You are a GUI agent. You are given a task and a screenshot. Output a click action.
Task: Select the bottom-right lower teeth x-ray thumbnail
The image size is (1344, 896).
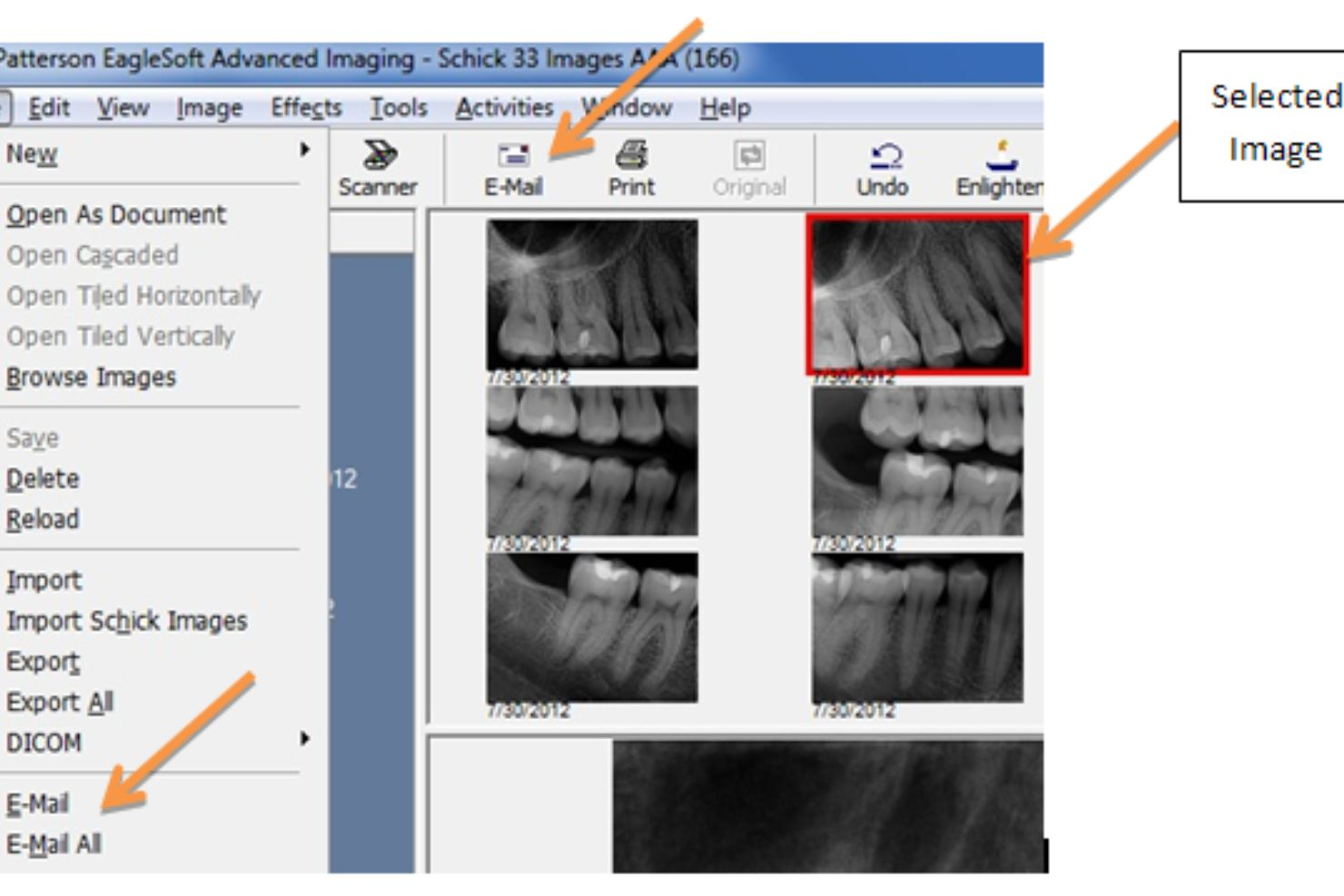[917, 627]
